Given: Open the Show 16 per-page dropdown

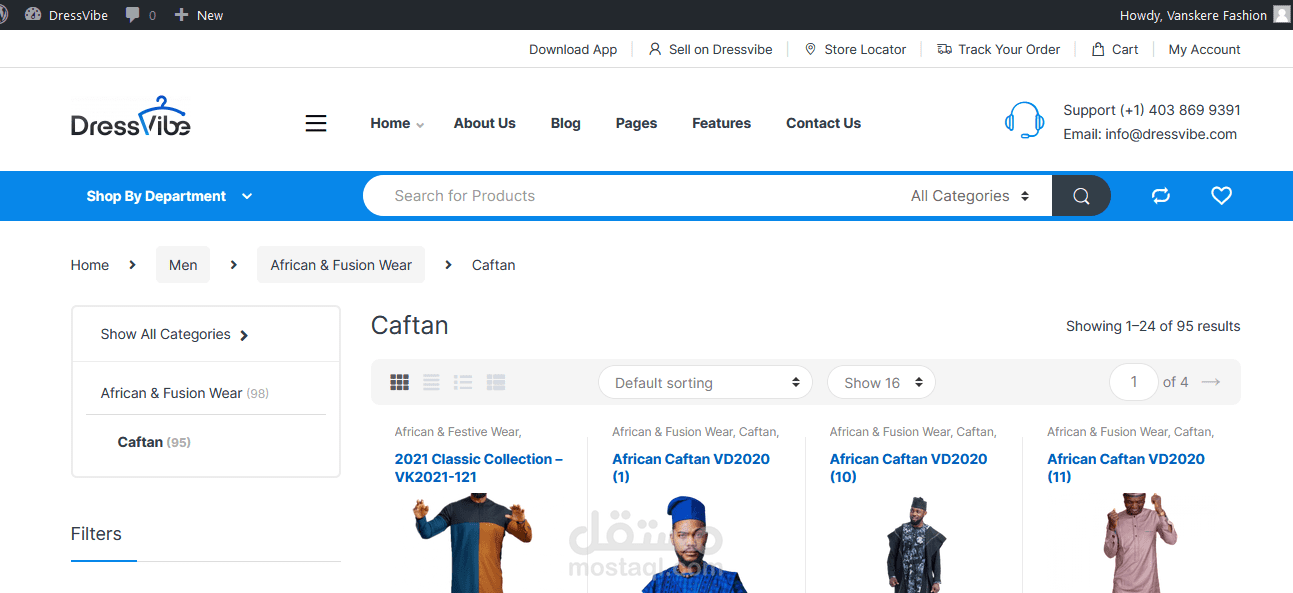Looking at the screenshot, I should tap(881, 382).
